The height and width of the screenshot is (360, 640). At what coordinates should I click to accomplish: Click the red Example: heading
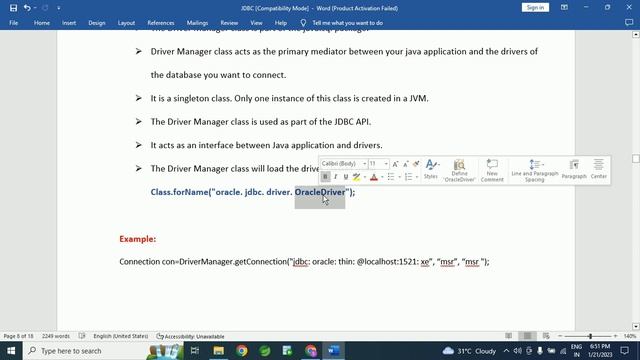[x=138, y=239]
